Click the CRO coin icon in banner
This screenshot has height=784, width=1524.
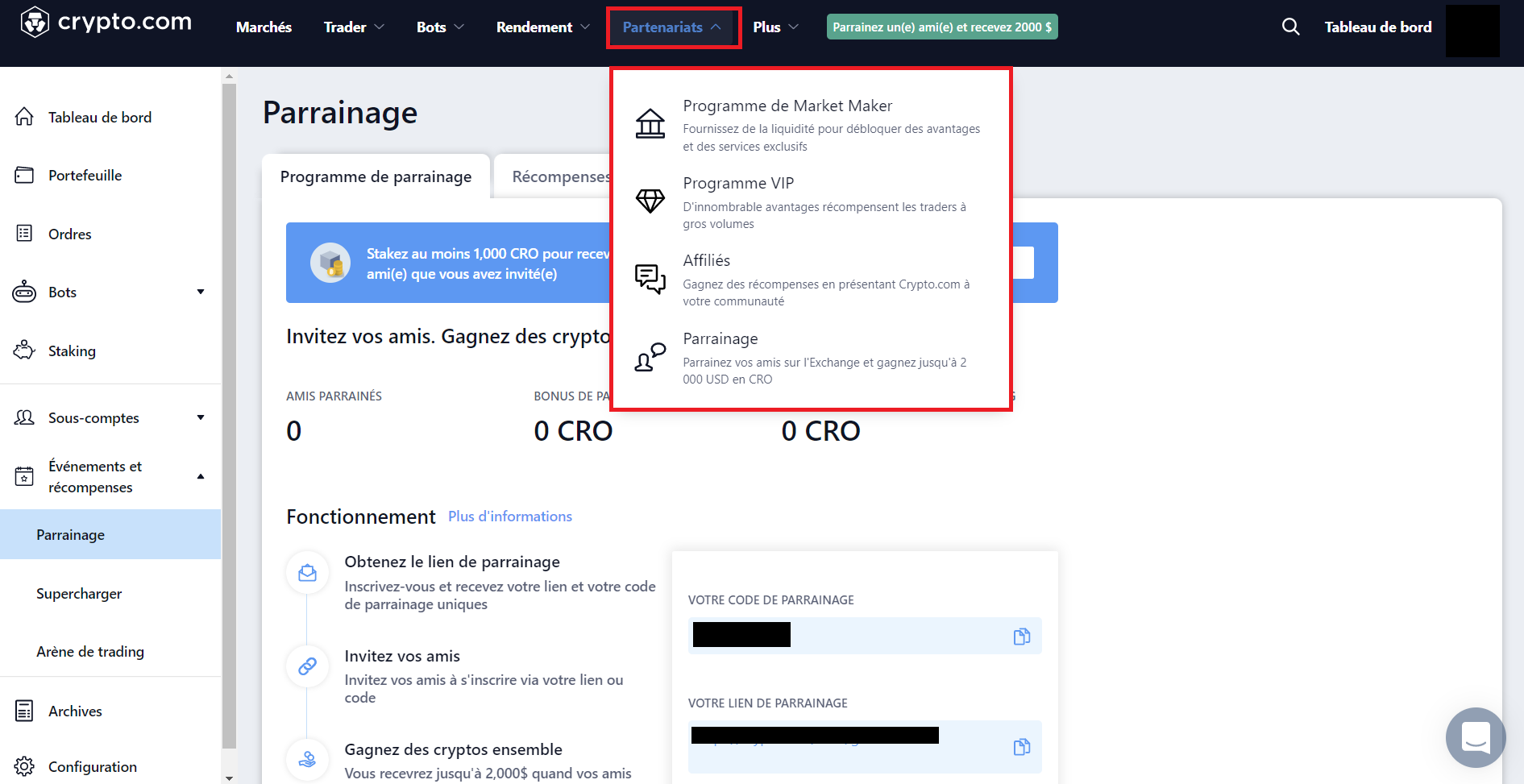pos(330,263)
